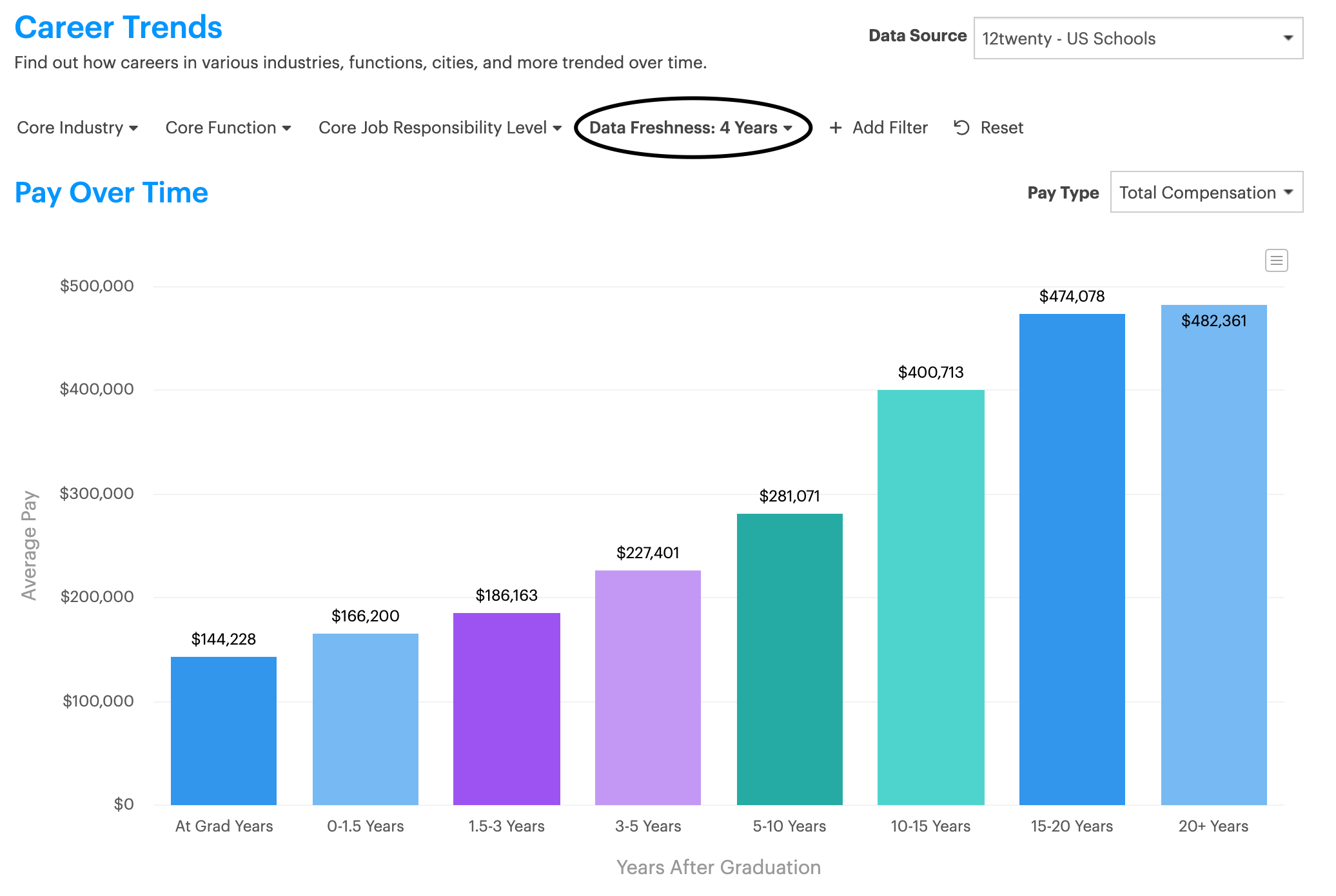Click the Add Filter button

878,128
